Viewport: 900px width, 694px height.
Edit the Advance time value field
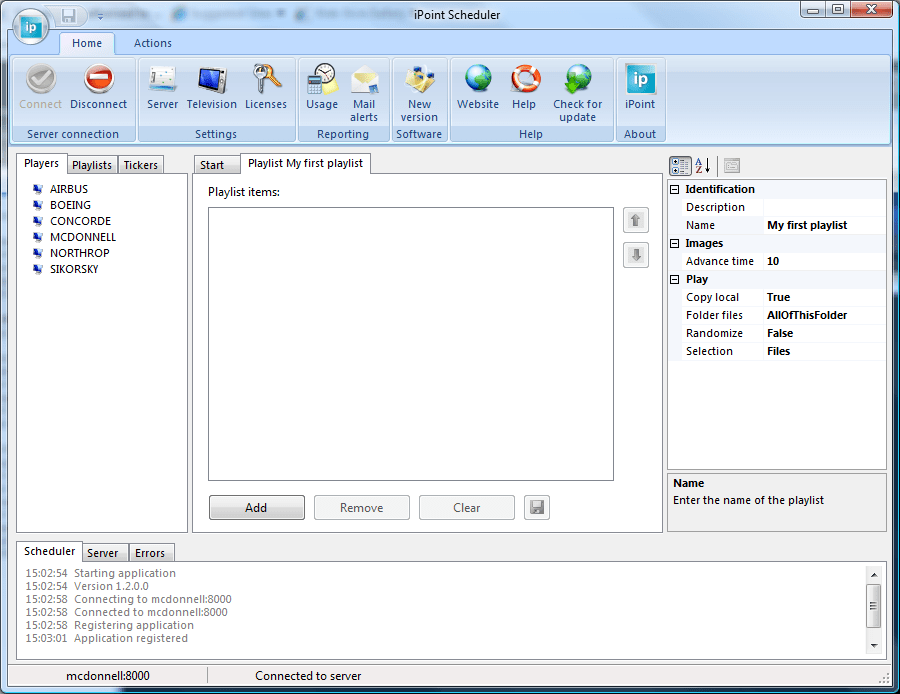[x=823, y=261]
